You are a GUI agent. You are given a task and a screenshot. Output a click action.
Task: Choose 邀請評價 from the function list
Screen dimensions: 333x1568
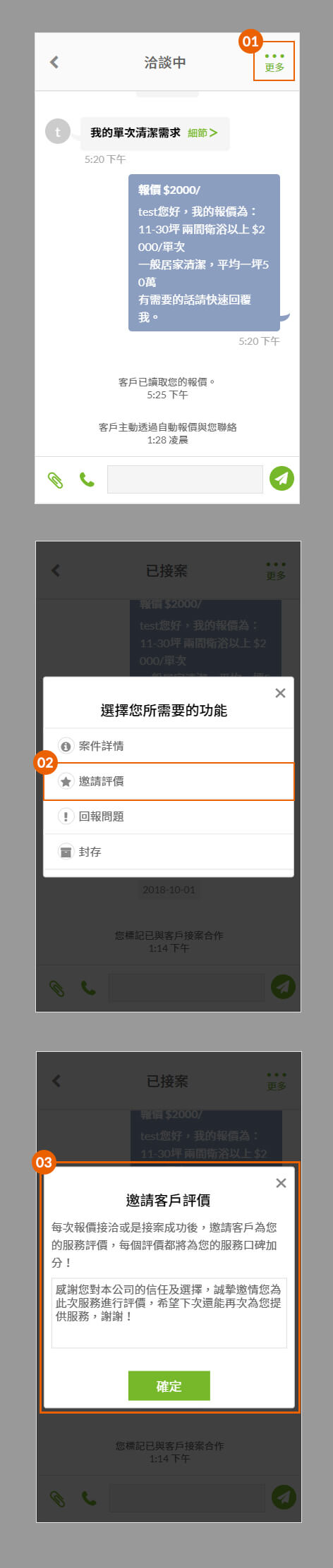(169, 781)
